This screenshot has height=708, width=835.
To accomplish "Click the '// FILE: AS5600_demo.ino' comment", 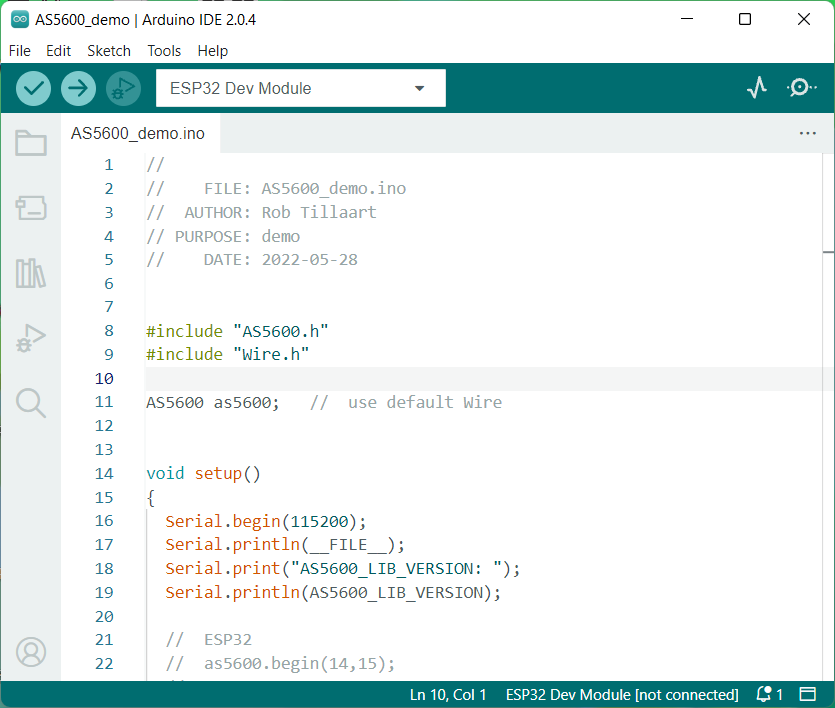I will click(x=276, y=188).
